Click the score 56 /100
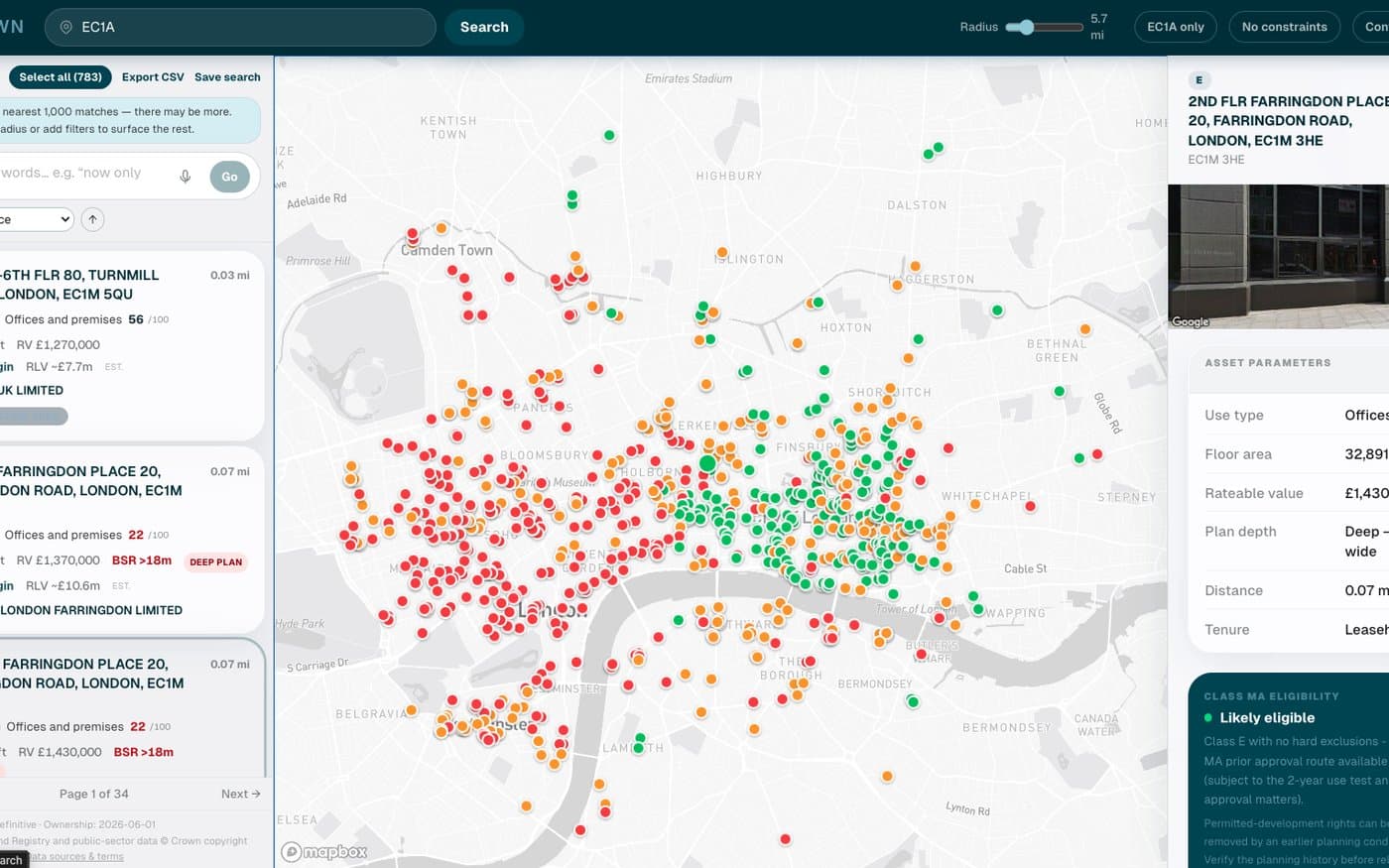Screen dimensions: 1389x868 pyautogui.click(x=149, y=319)
